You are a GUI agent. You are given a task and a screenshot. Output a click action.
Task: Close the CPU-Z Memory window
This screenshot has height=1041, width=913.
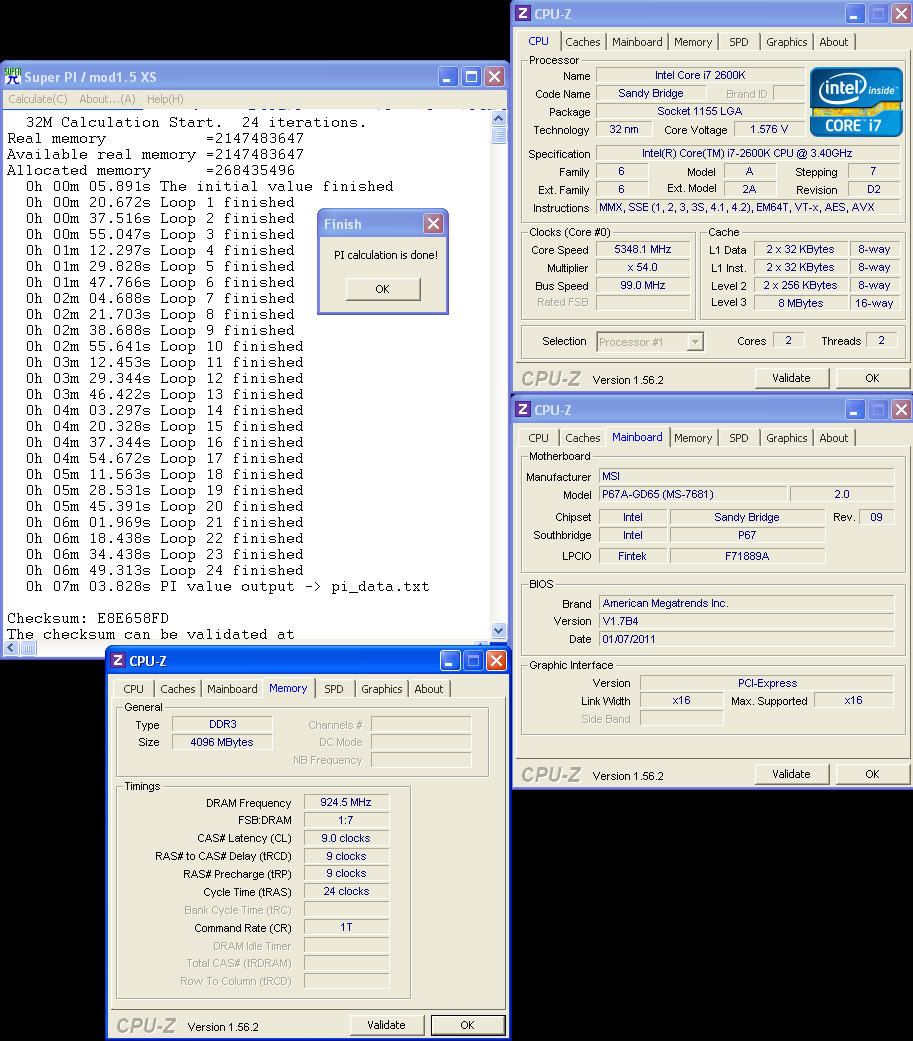pyautogui.click(x=496, y=661)
